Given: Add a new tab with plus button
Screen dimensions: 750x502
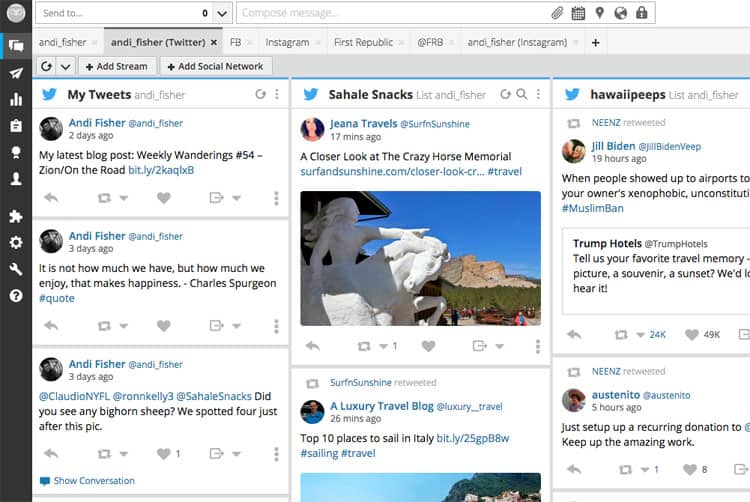Looking at the screenshot, I should click(596, 43).
